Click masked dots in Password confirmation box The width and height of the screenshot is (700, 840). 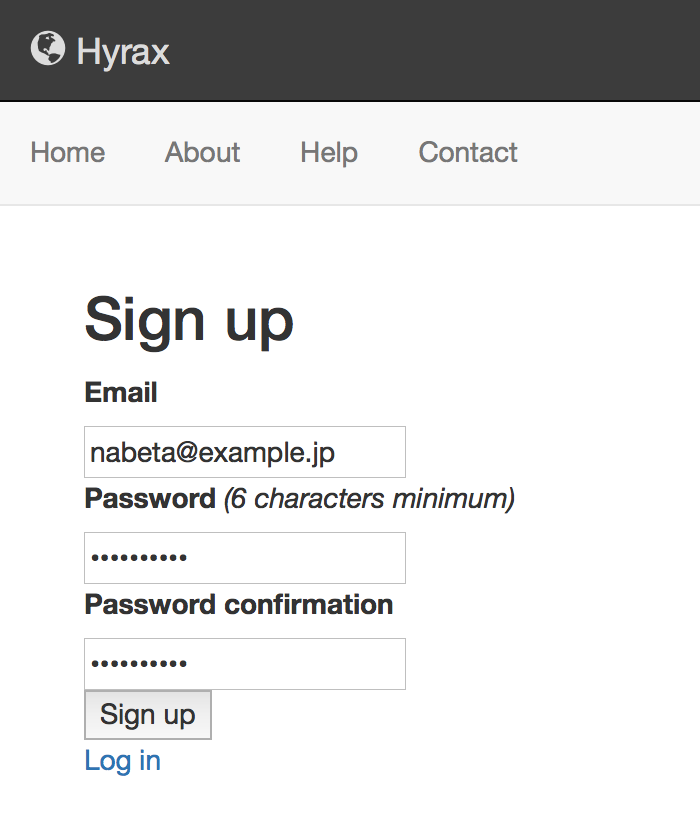click(139, 664)
